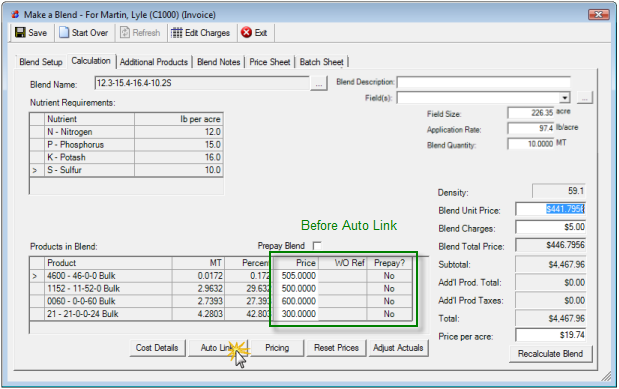Image resolution: width=619 pixels, height=389 pixels.
Task: Click the MT value 2.9632
Action: tap(199, 288)
